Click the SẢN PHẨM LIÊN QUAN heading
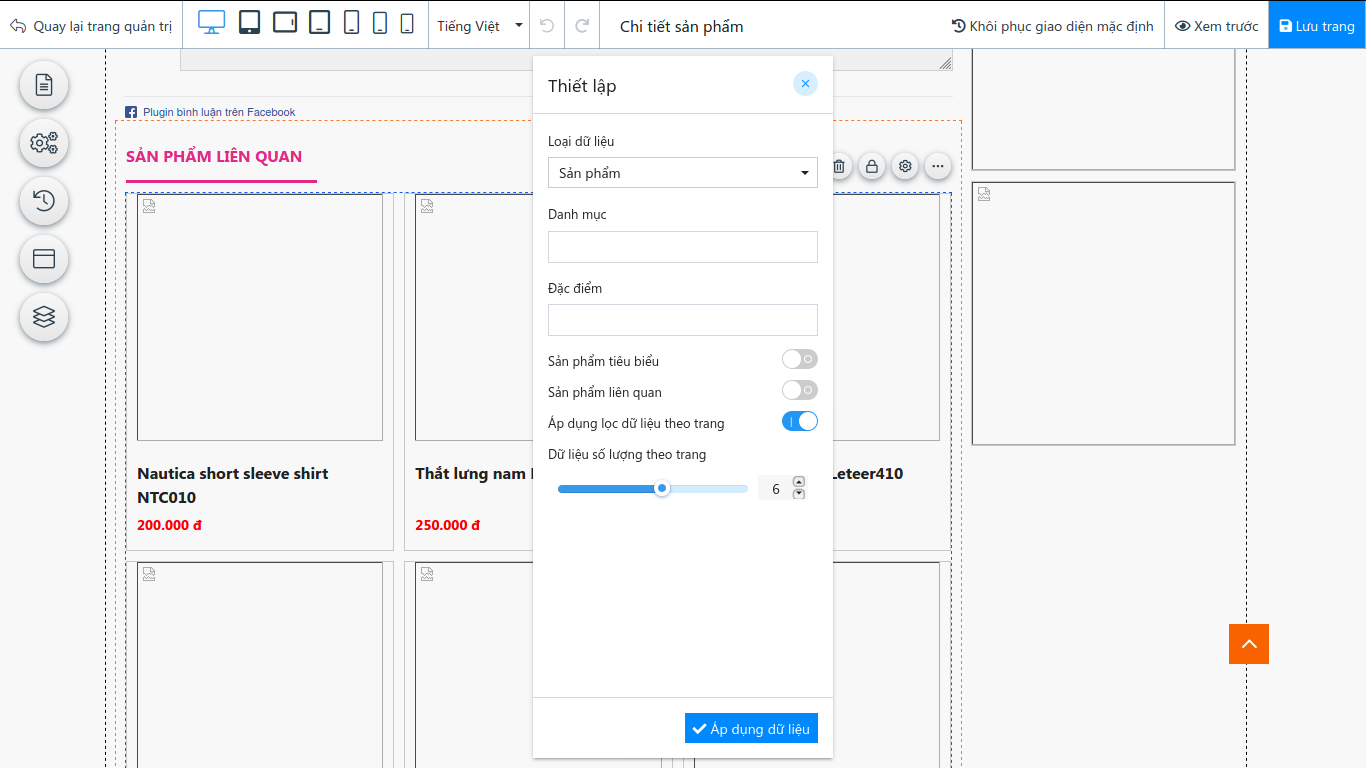Image resolution: width=1366 pixels, height=768 pixels. [214, 156]
